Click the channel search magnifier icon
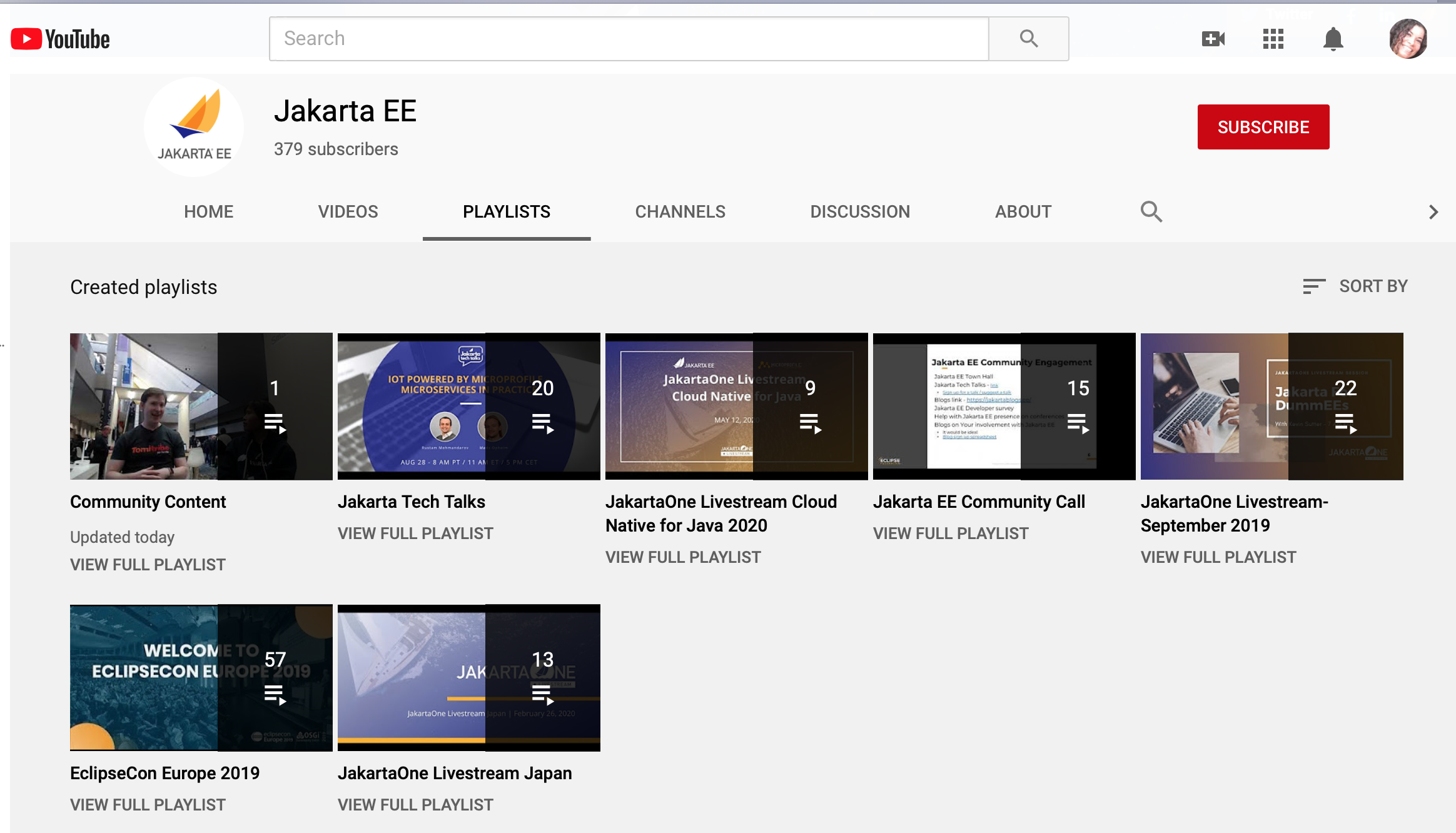The image size is (1456, 833). tap(1151, 211)
